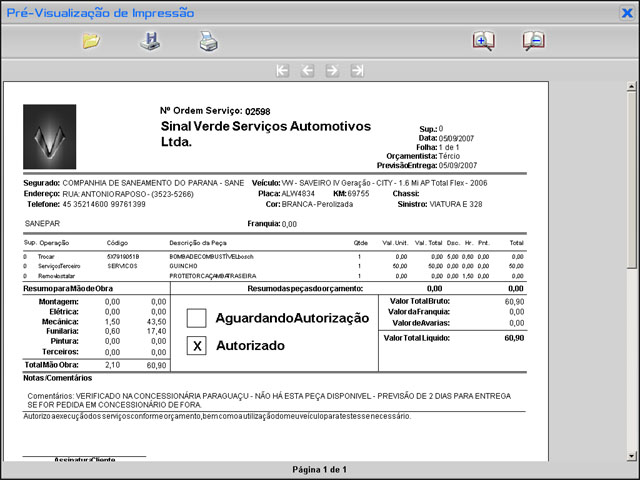The image size is (640, 480).
Task: Click the Valor Total Líquido amount
Action: coord(514,338)
